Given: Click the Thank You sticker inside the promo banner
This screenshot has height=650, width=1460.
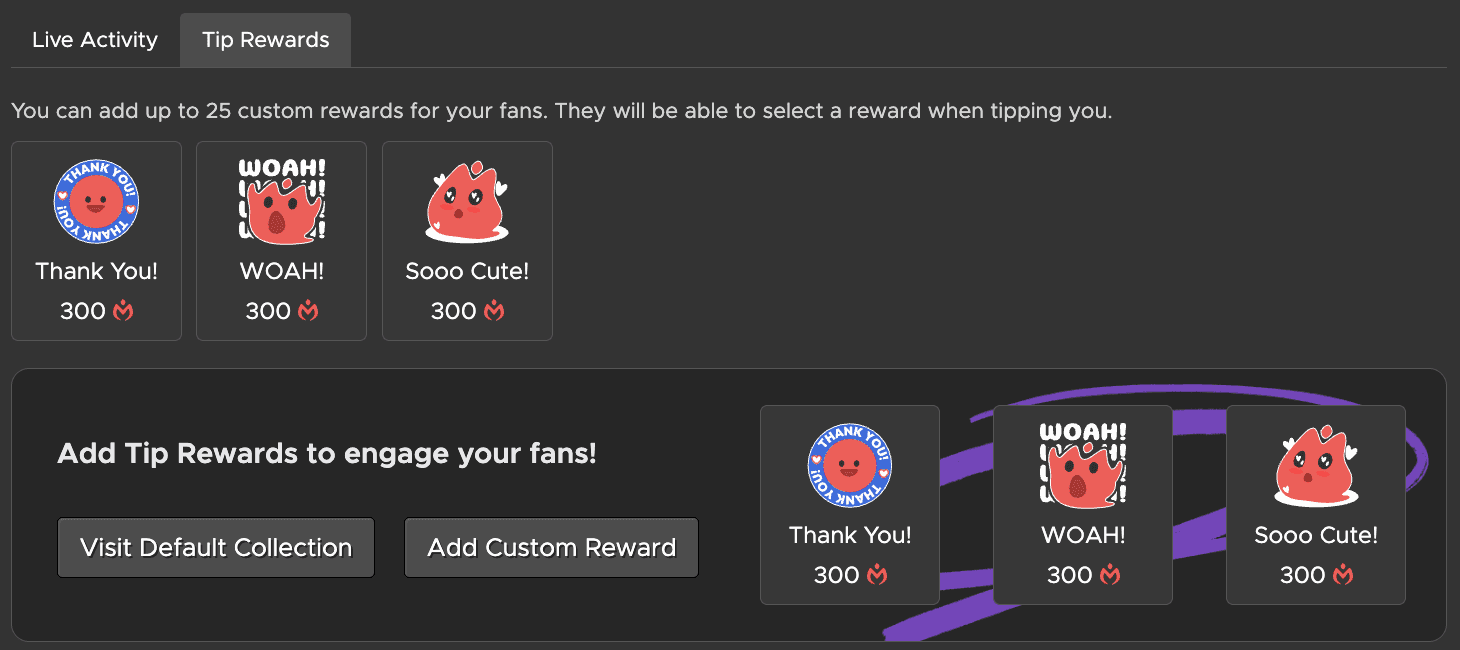Looking at the screenshot, I should tap(850, 466).
